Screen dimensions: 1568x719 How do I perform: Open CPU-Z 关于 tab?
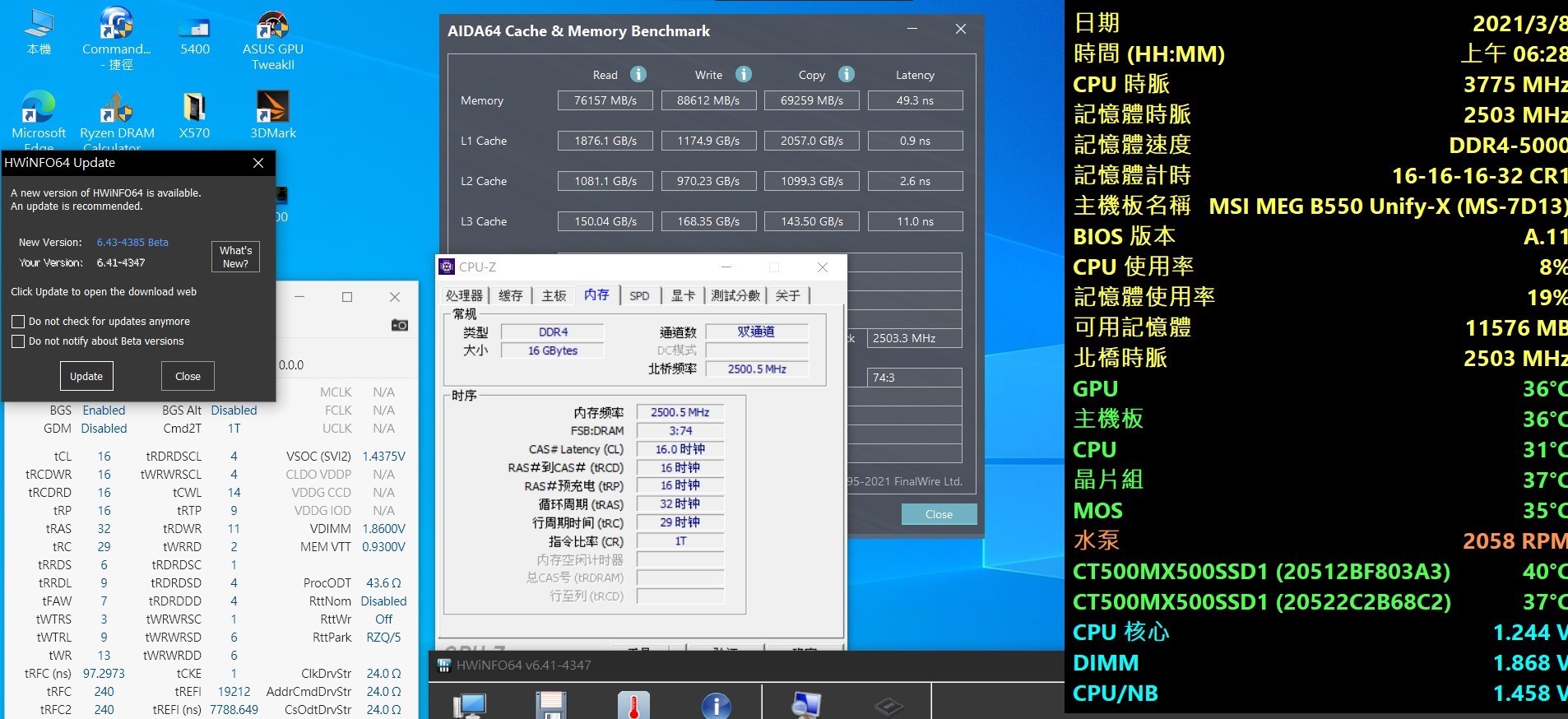coord(787,295)
